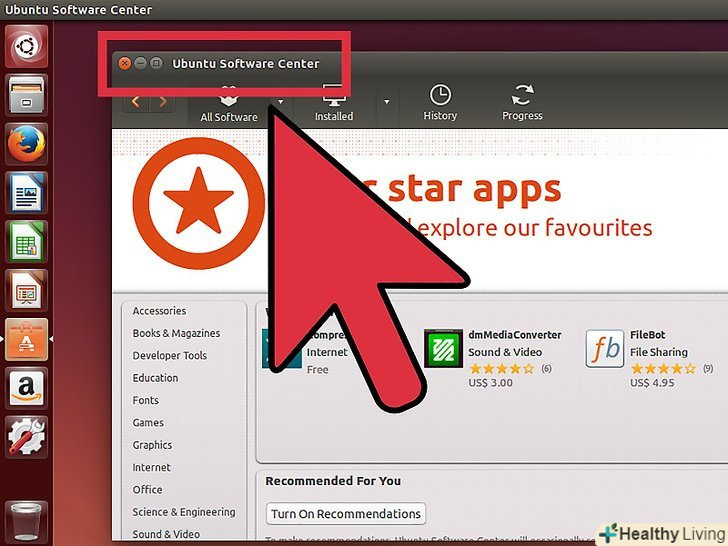This screenshot has width=728, height=546.
Task: Open LibreOffice Impress from the launcher
Action: [26, 291]
